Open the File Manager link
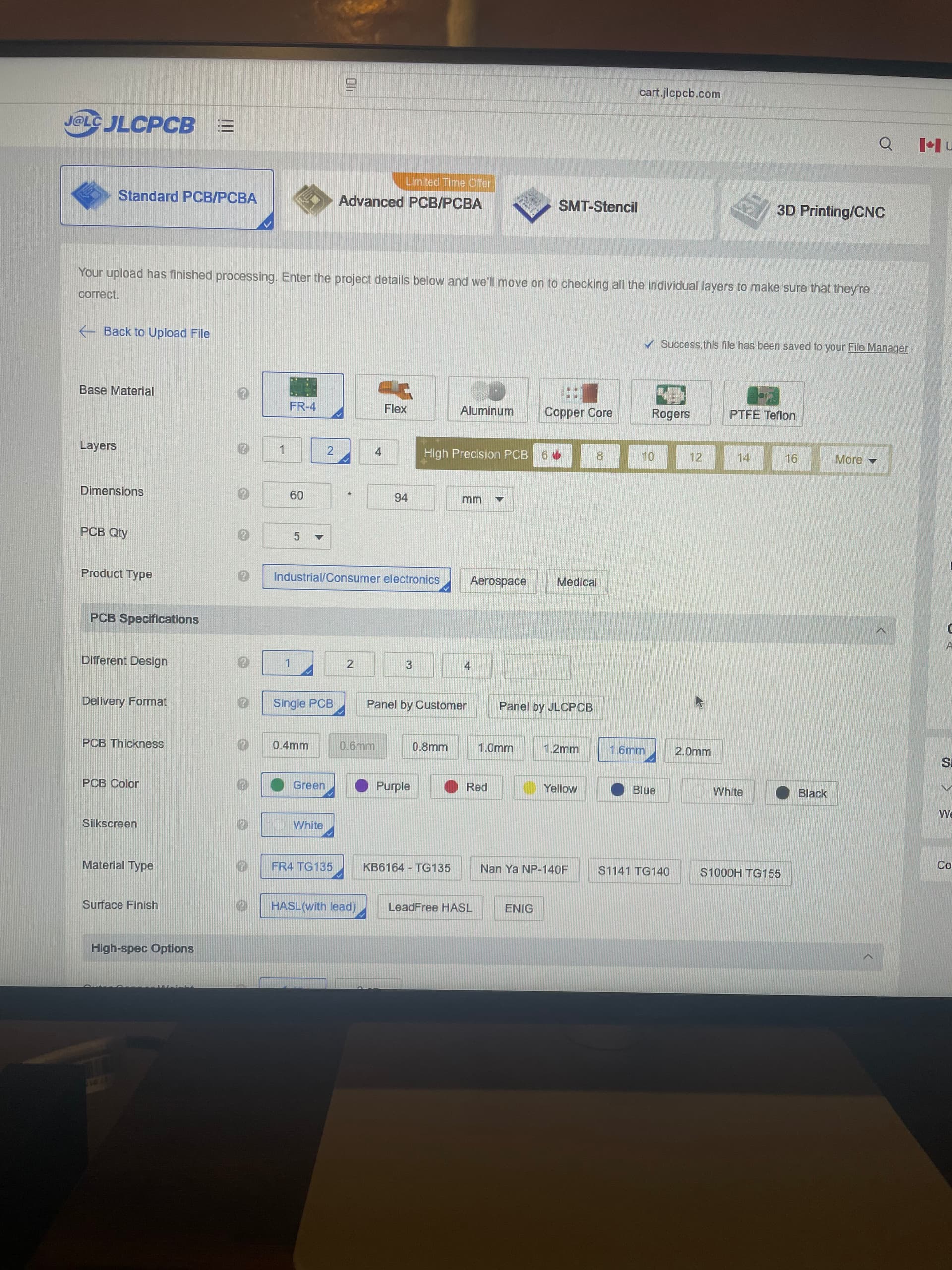The height and width of the screenshot is (1270, 952). click(878, 347)
